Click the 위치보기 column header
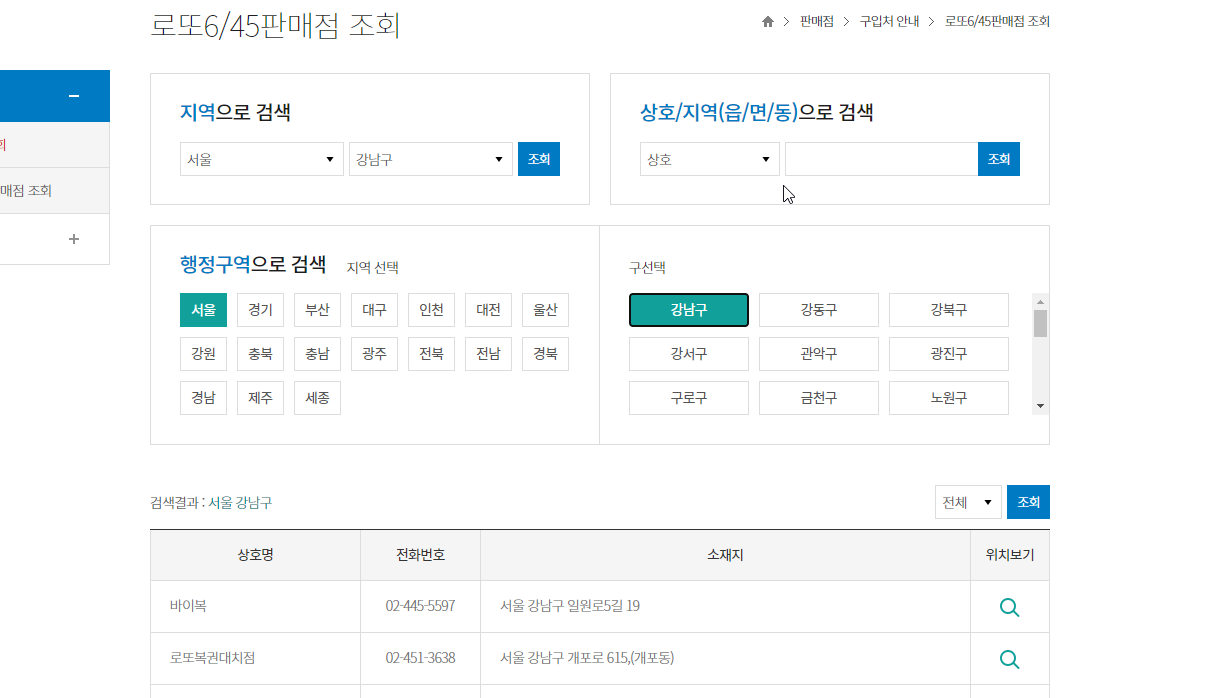Viewport: 1220px width, 698px height. [1010, 555]
